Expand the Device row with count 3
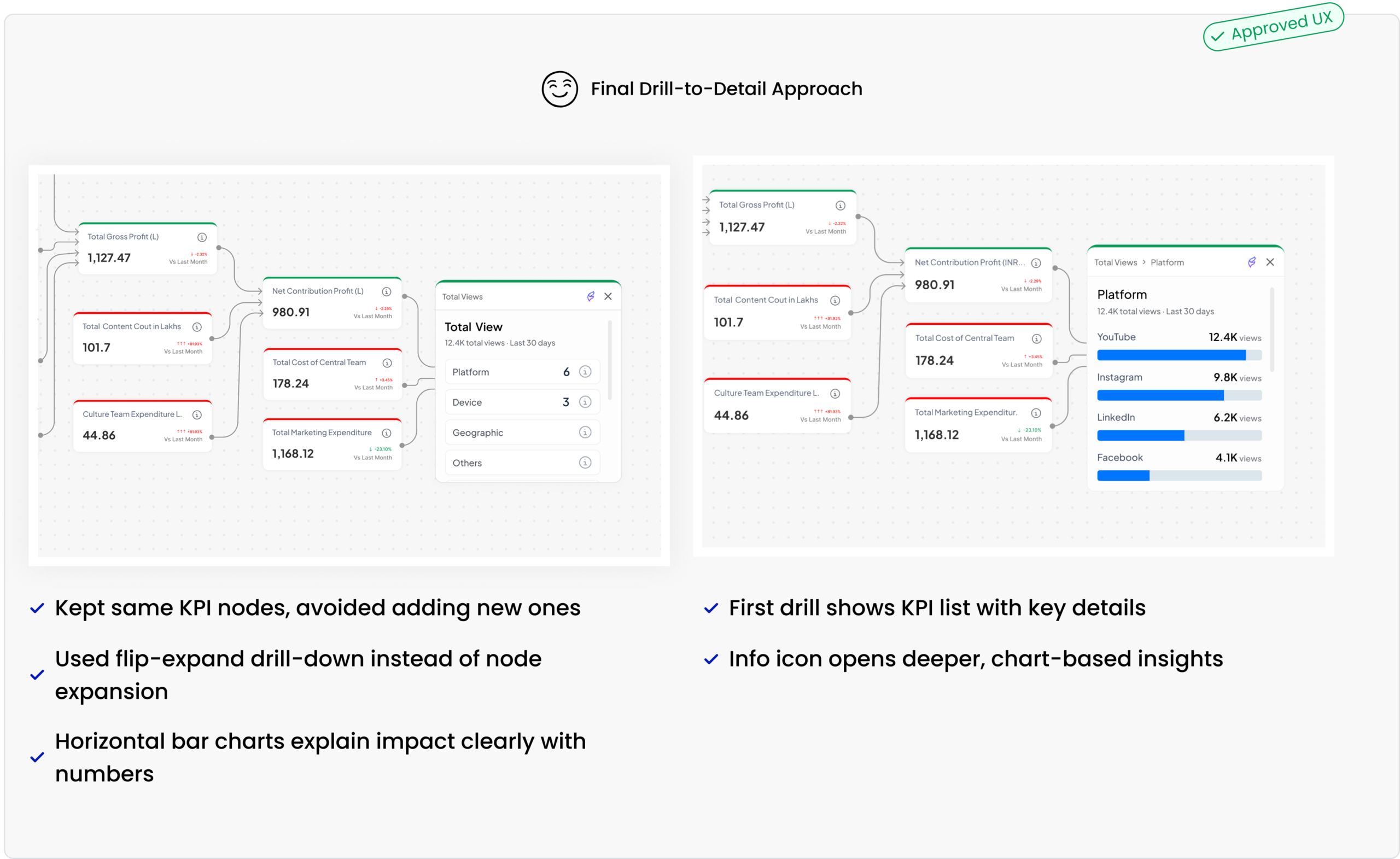 (x=500, y=402)
